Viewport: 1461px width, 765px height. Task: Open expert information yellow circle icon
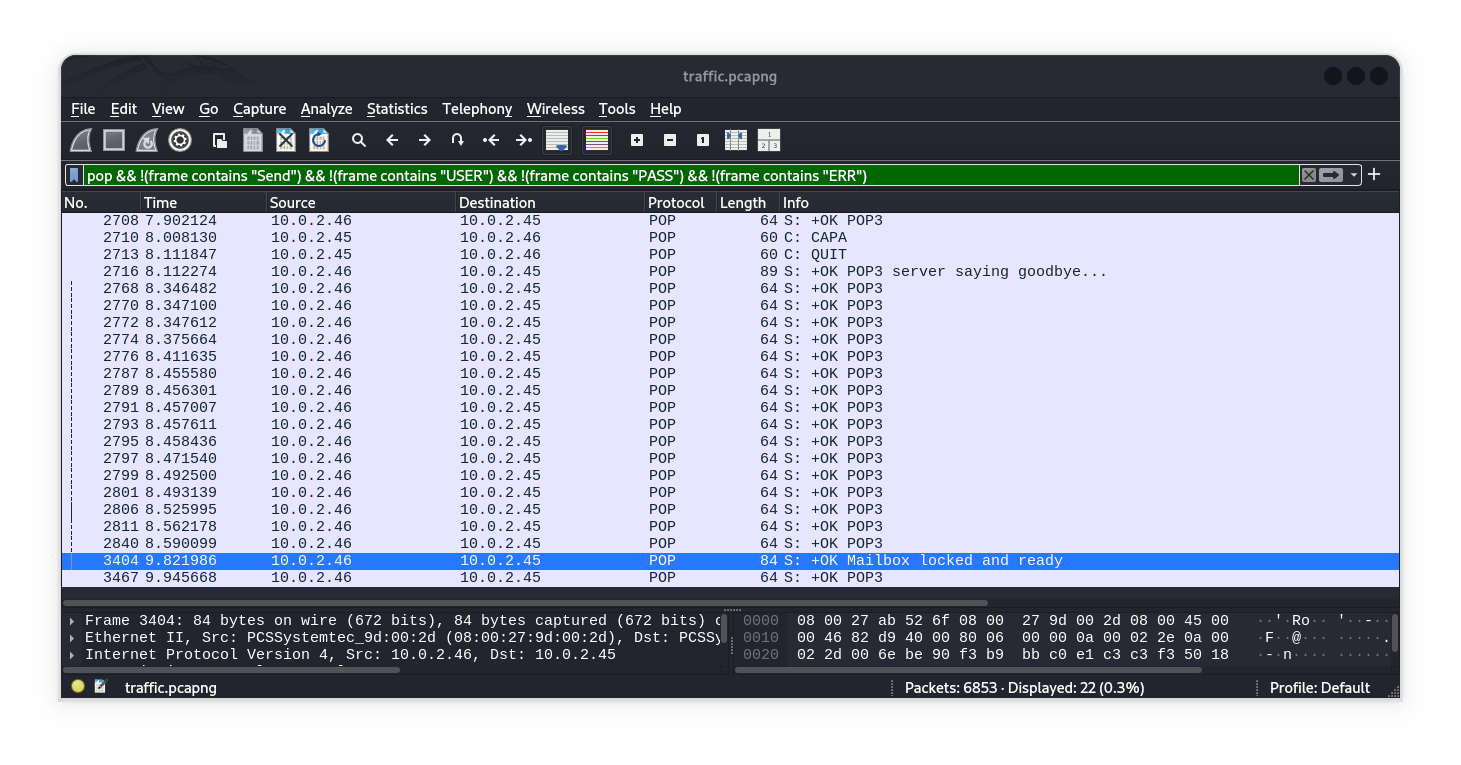click(78, 687)
